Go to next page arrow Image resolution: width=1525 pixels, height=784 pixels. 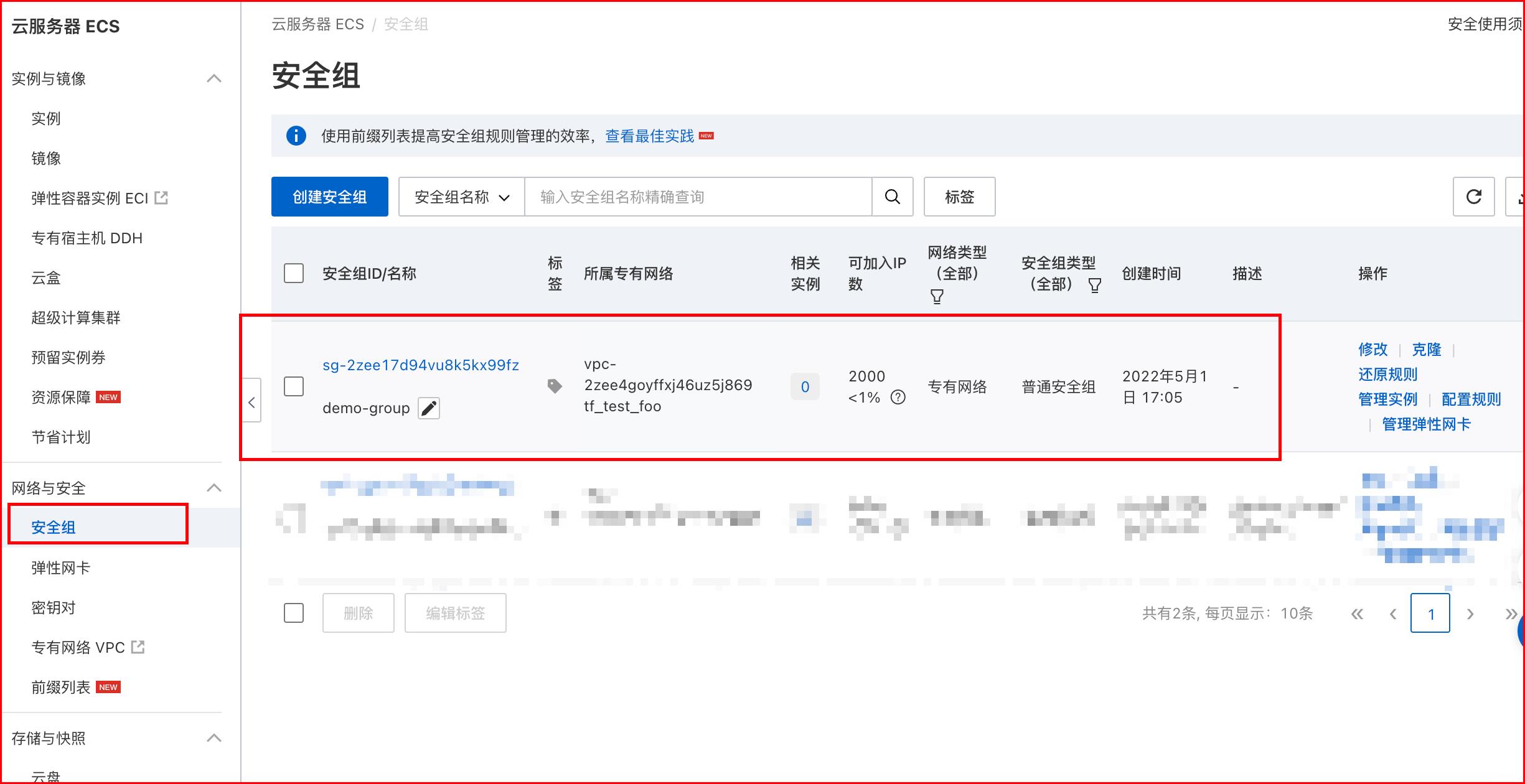(1470, 614)
